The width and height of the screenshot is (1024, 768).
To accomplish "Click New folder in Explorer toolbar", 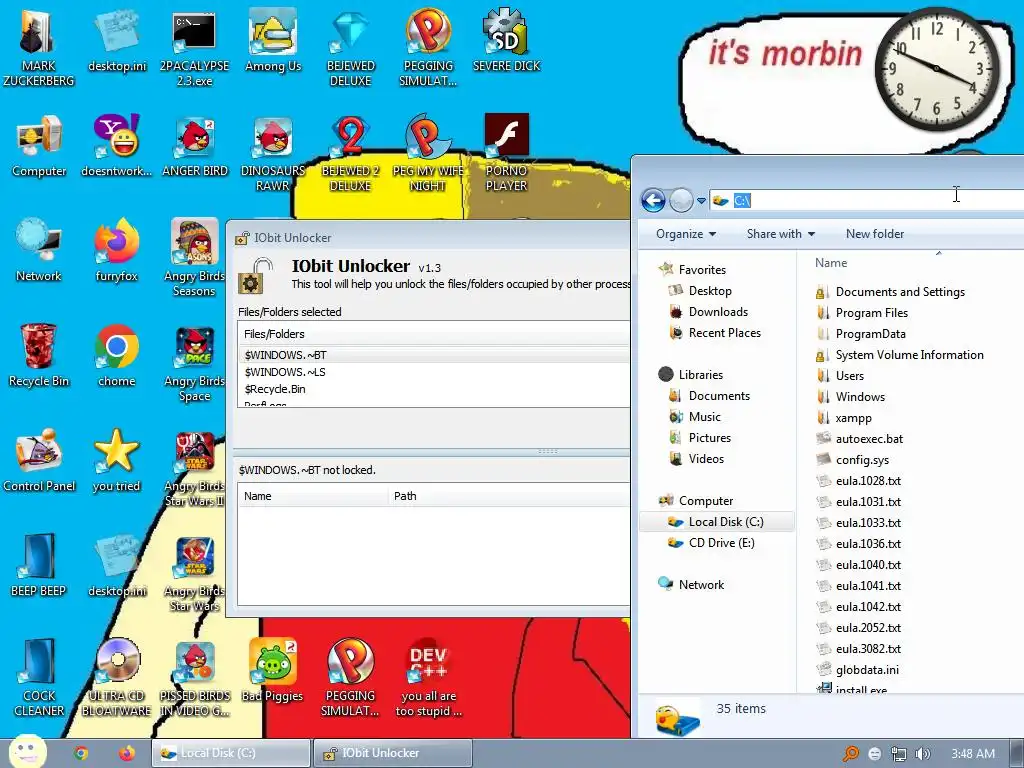I will tap(874, 234).
